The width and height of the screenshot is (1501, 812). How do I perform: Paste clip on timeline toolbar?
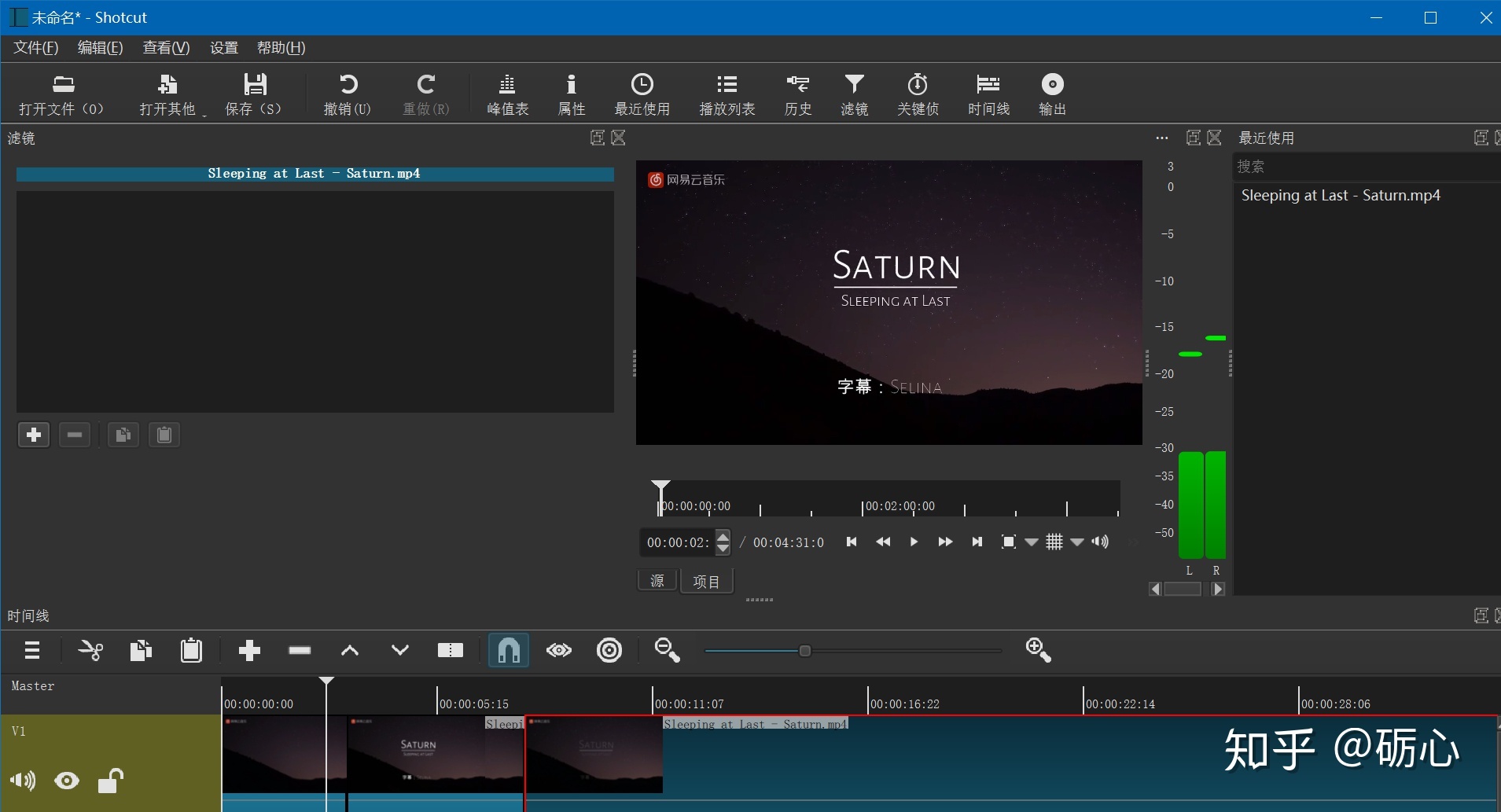coord(191,650)
